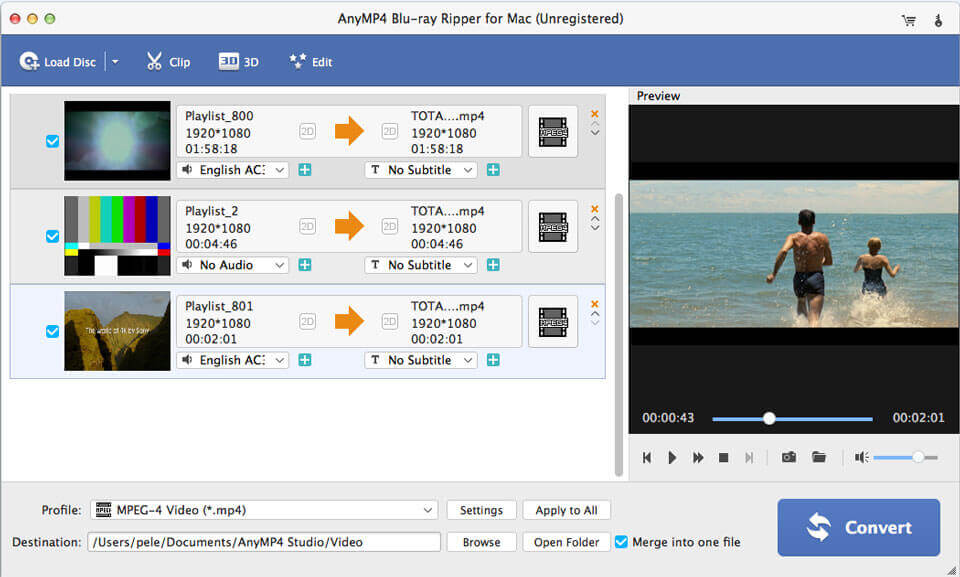Open snapshot folder icon under the preview
Image resolution: width=960 pixels, height=577 pixels.
(818, 457)
